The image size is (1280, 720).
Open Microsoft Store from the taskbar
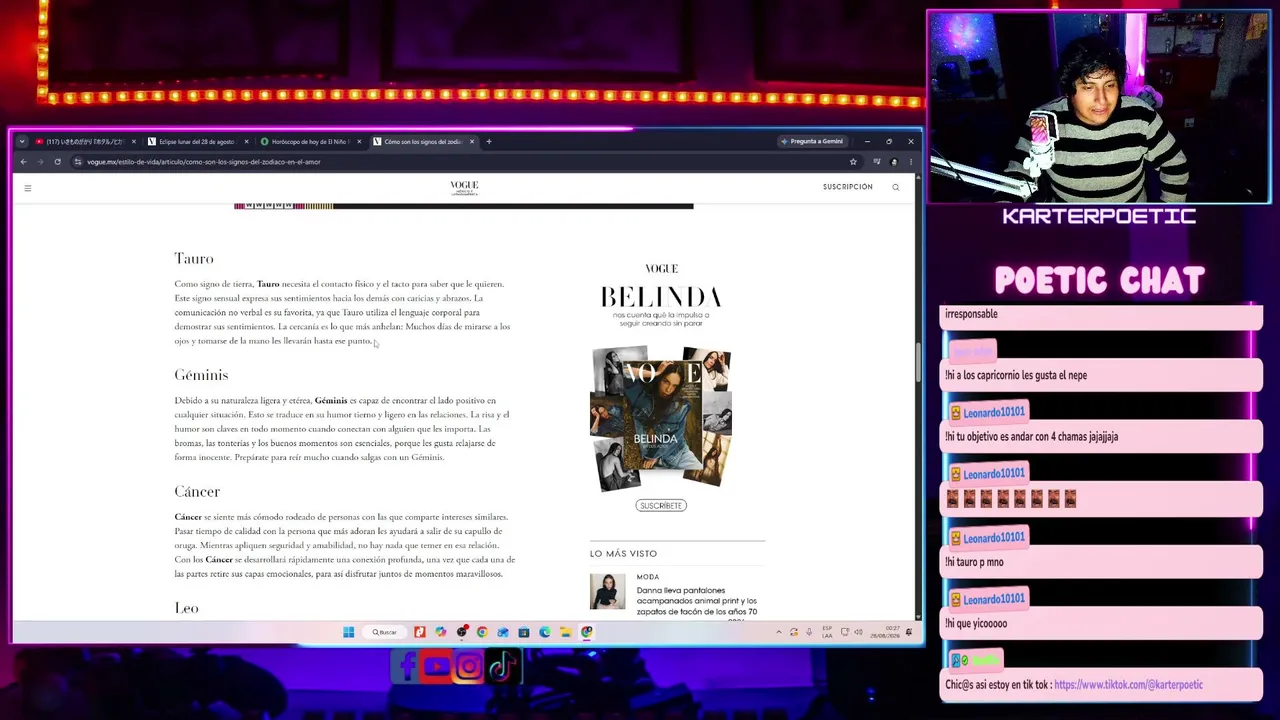(524, 632)
